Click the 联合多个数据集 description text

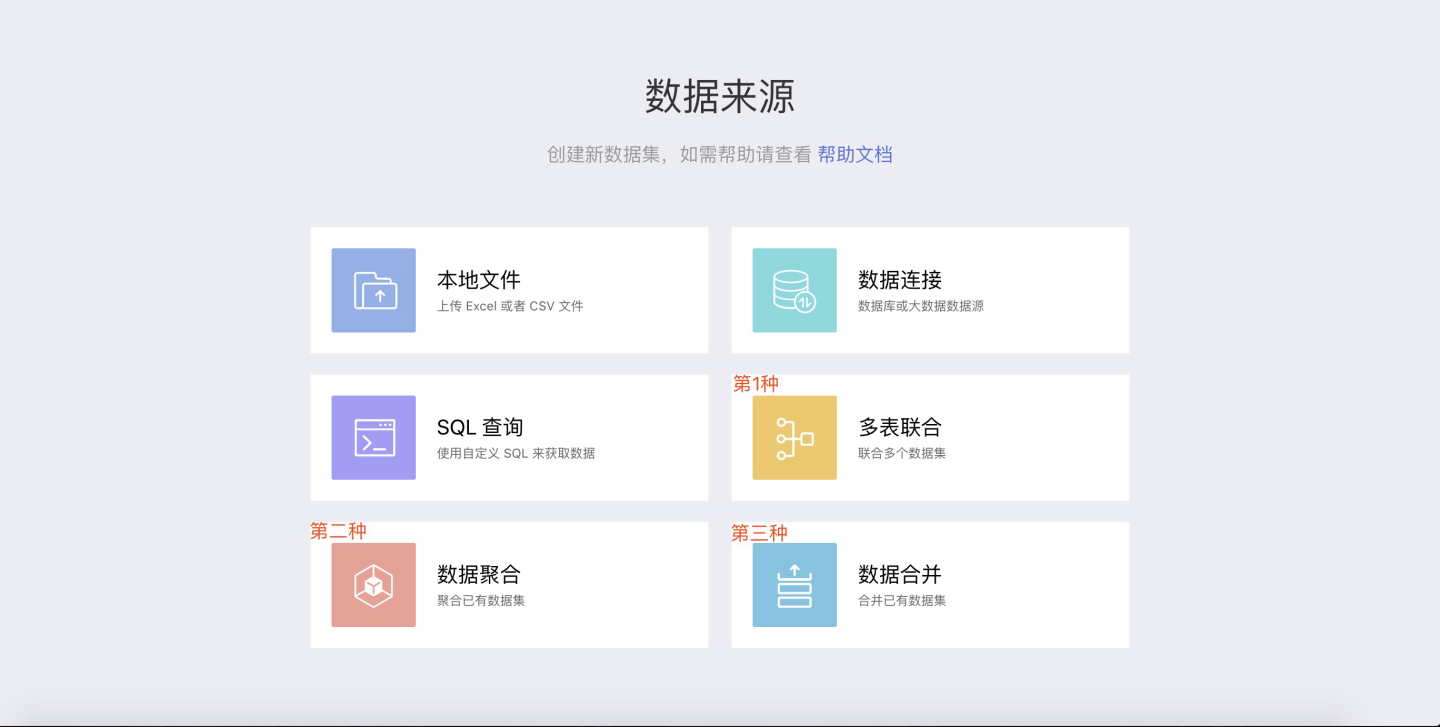pos(901,453)
